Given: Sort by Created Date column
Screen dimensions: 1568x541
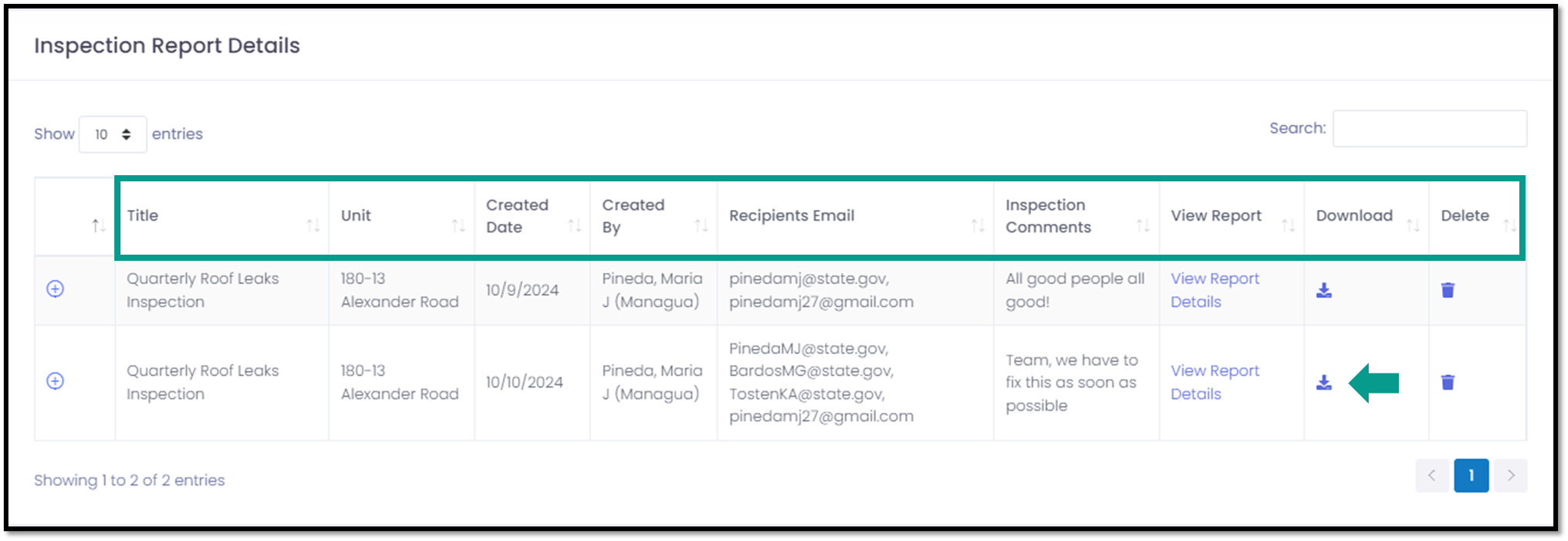Looking at the screenshot, I should coord(532,216).
